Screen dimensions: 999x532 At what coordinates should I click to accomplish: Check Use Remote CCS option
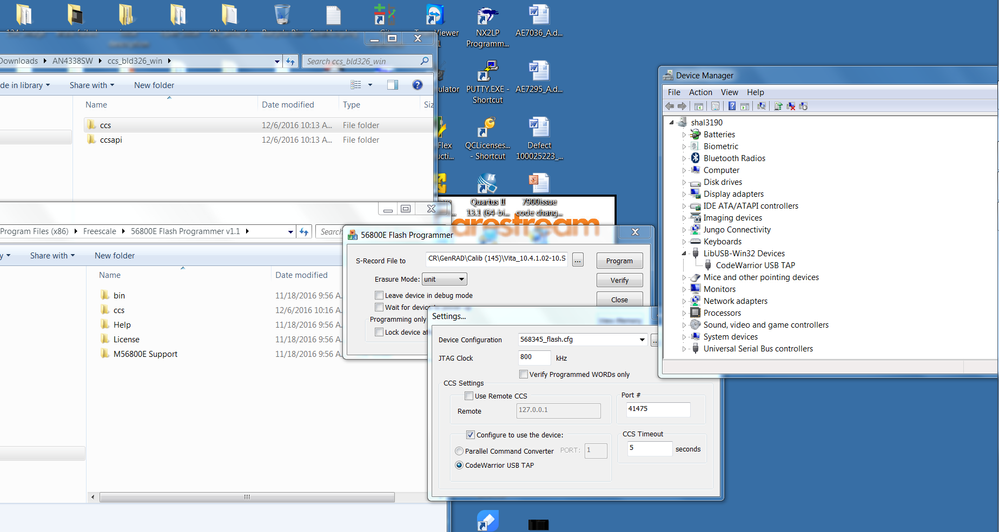pyautogui.click(x=469, y=396)
